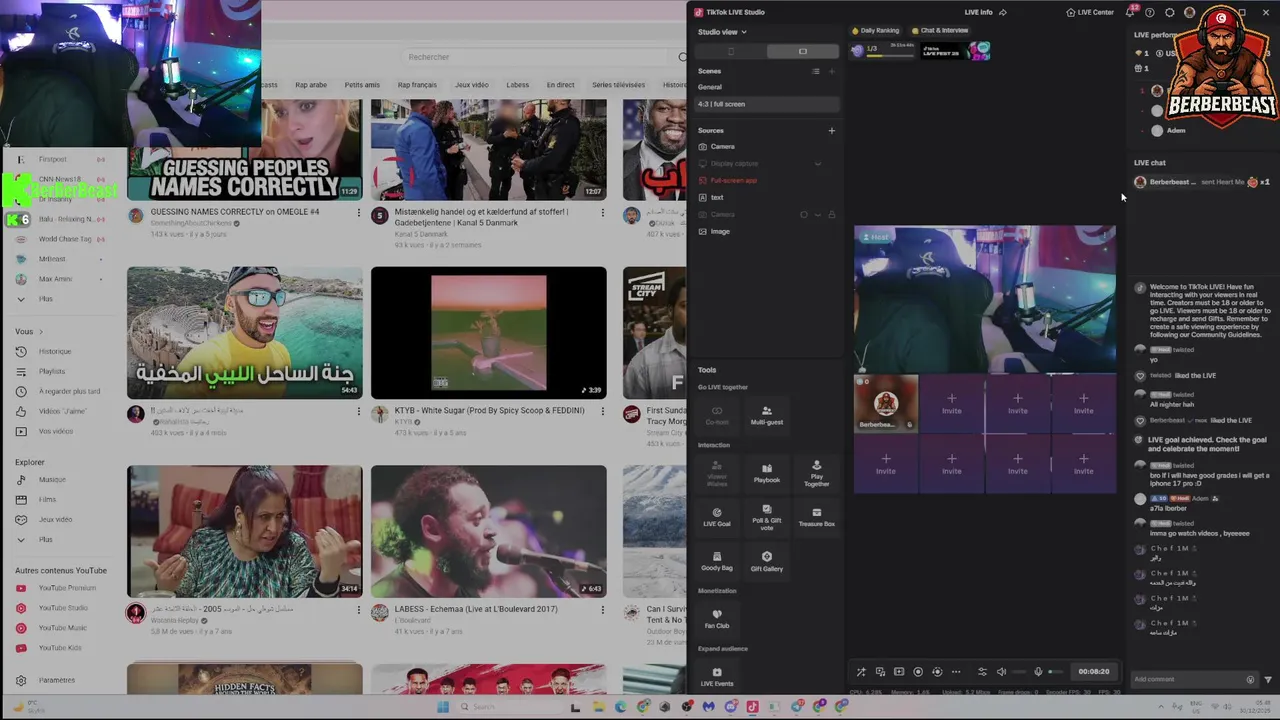Open the Goody Bag tool

(x=717, y=561)
